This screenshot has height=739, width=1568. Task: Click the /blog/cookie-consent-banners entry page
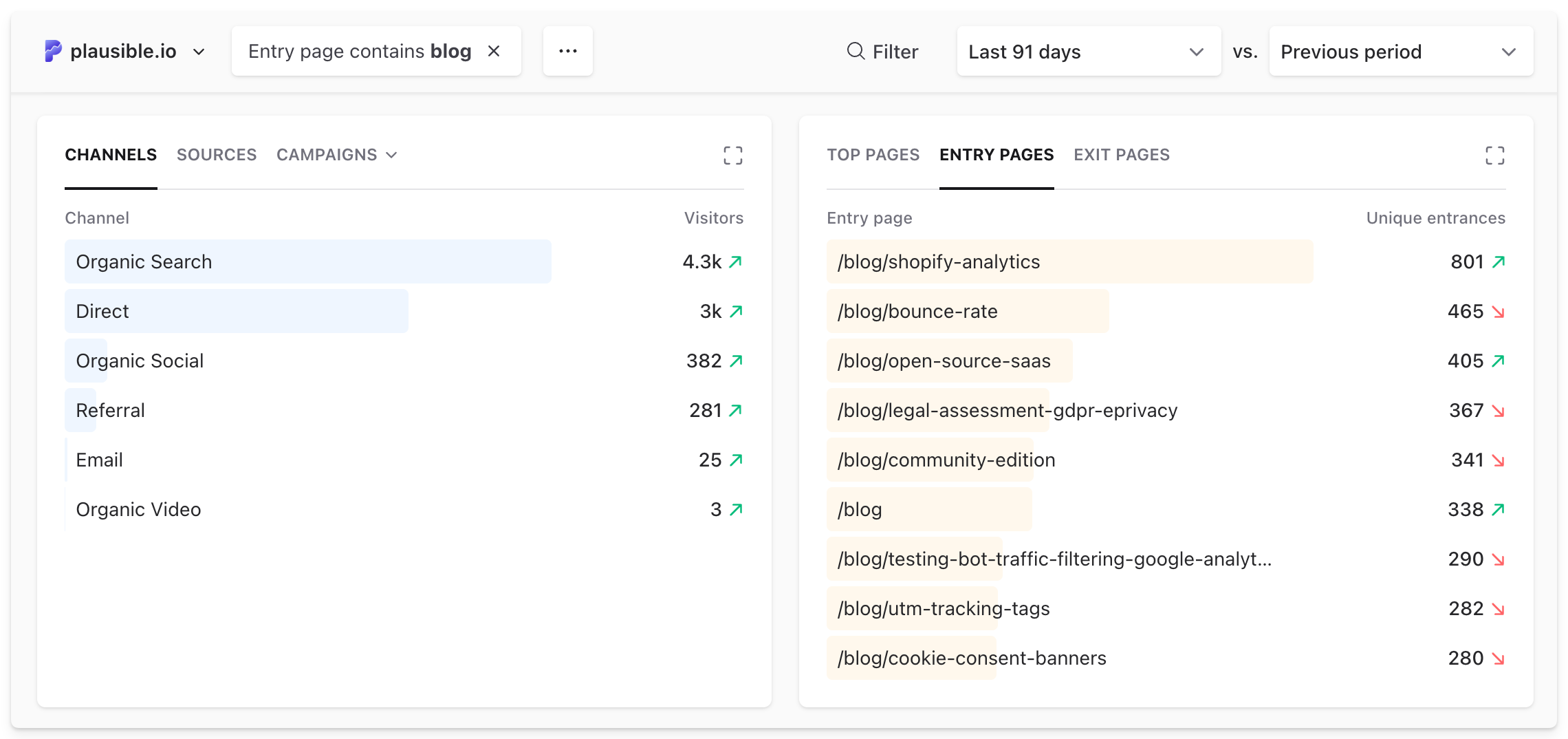pyautogui.click(x=972, y=658)
